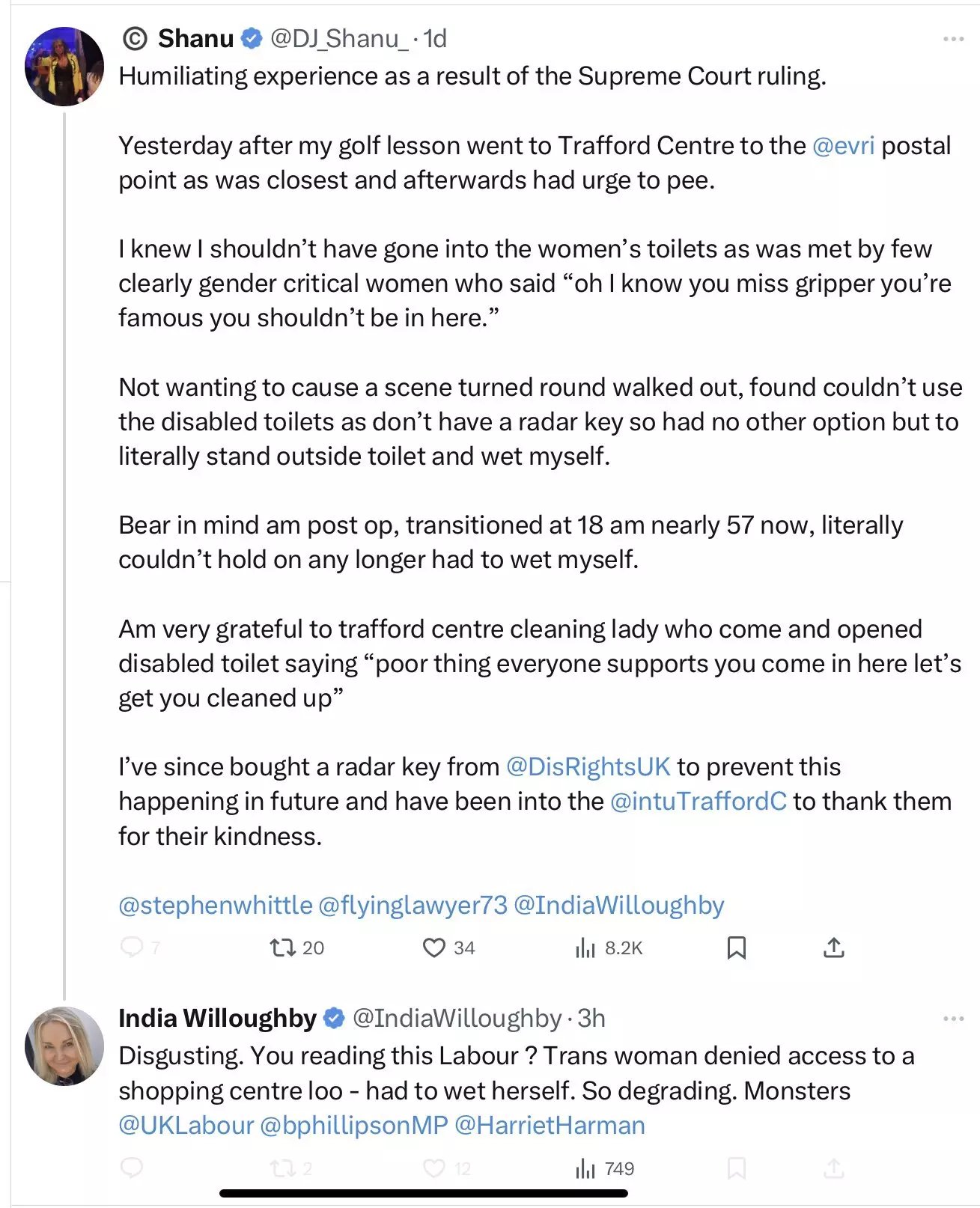
Task: Open the @intuTraffordC mention
Action: tap(699, 801)
